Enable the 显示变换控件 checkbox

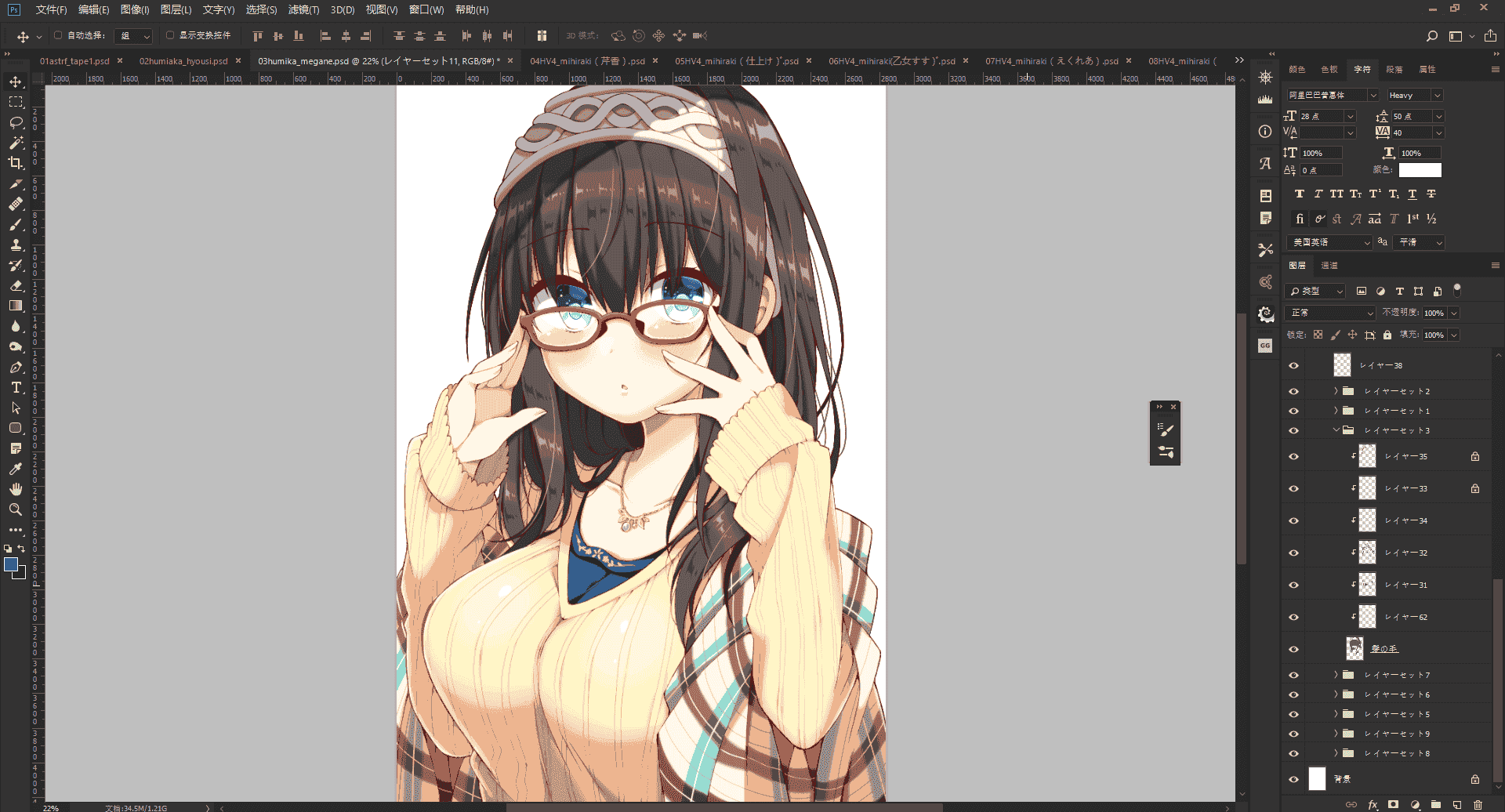[170, 35]
